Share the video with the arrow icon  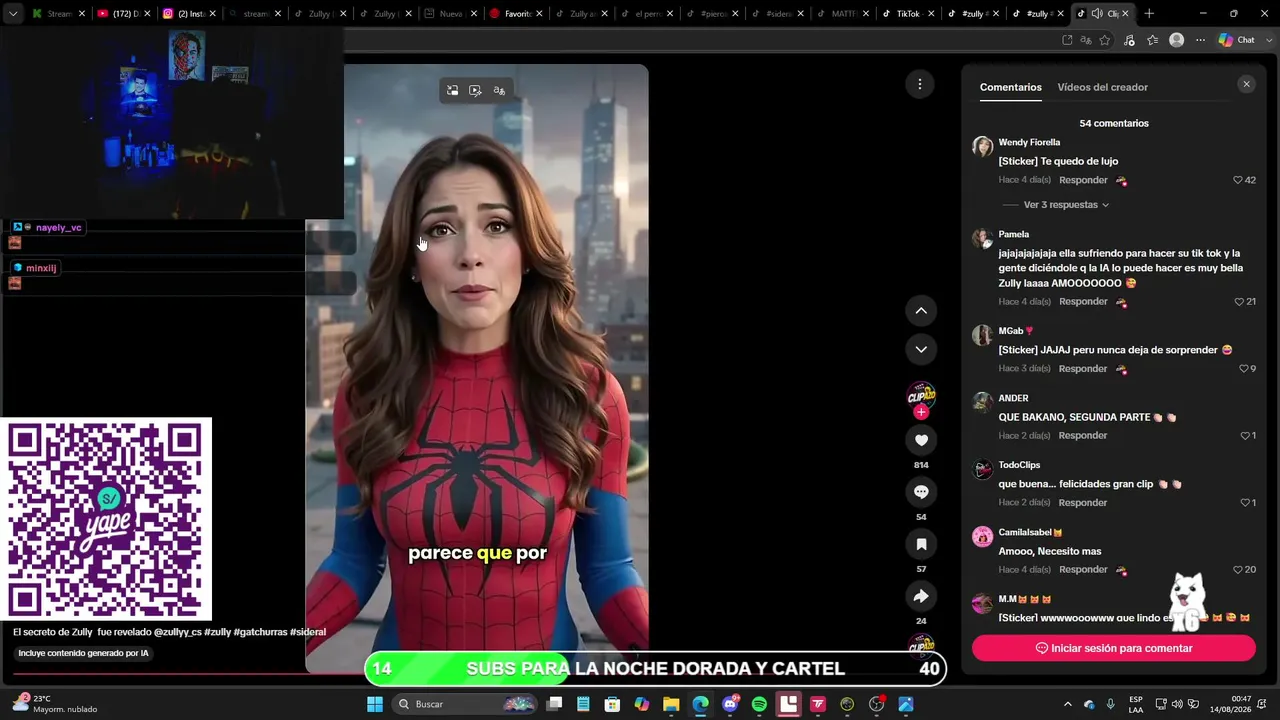pos(921,596)
